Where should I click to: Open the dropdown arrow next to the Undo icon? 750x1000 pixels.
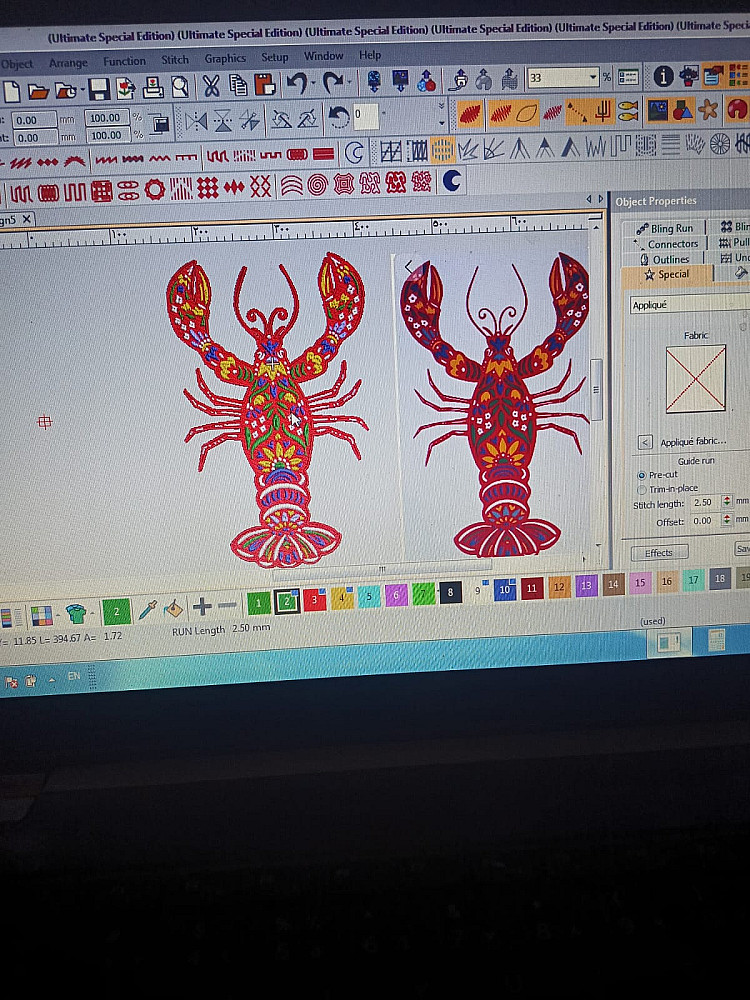tap(312, 83)
